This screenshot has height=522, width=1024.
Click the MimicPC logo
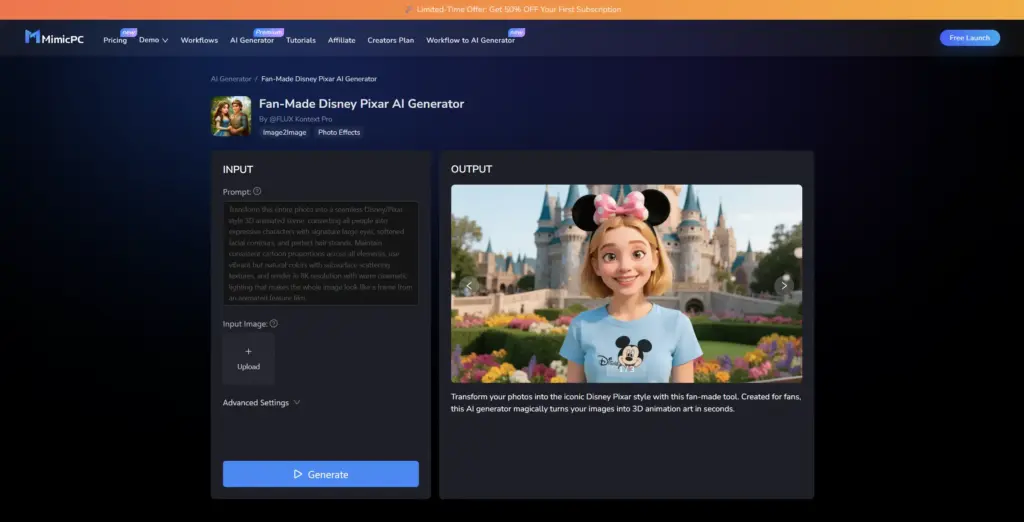tap(54, 38)
